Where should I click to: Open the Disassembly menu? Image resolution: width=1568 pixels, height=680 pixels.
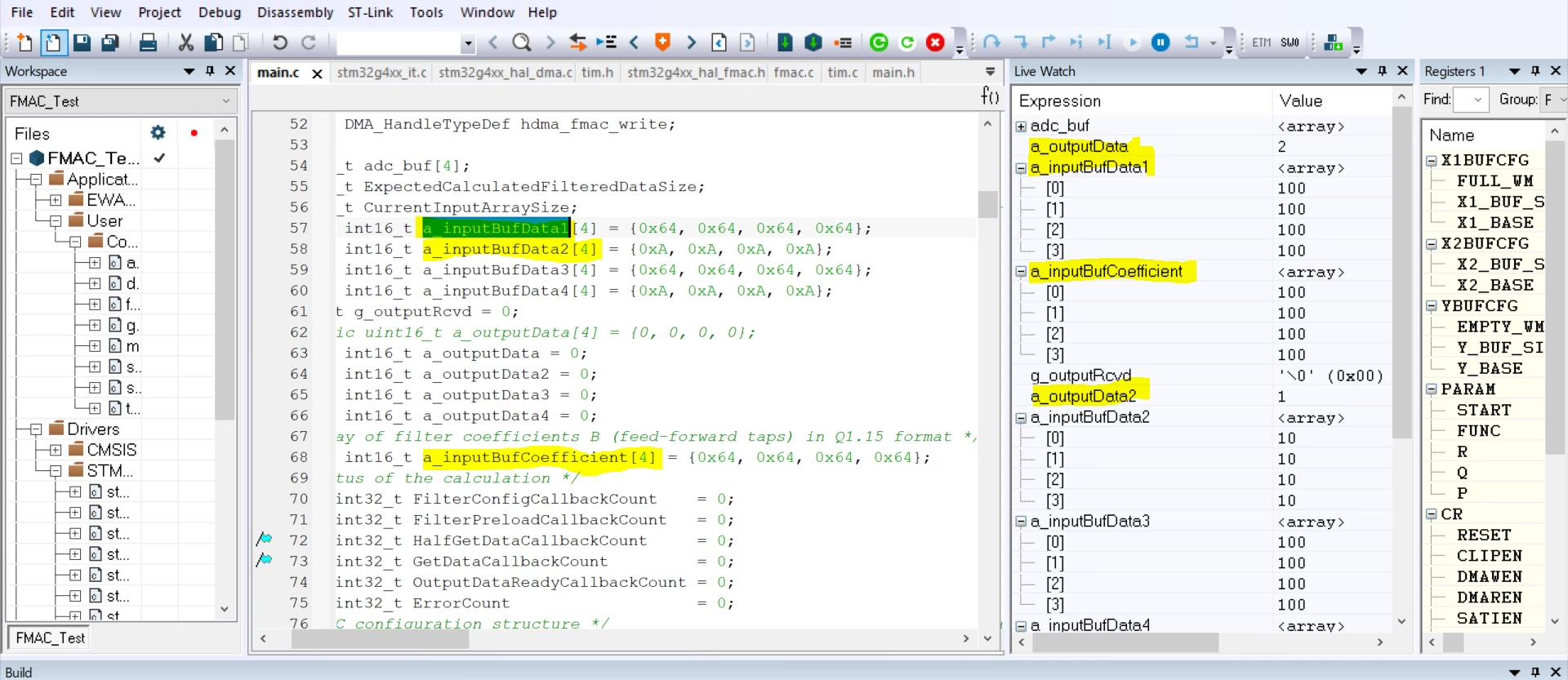pyautogui.click(x=295, y=12)
